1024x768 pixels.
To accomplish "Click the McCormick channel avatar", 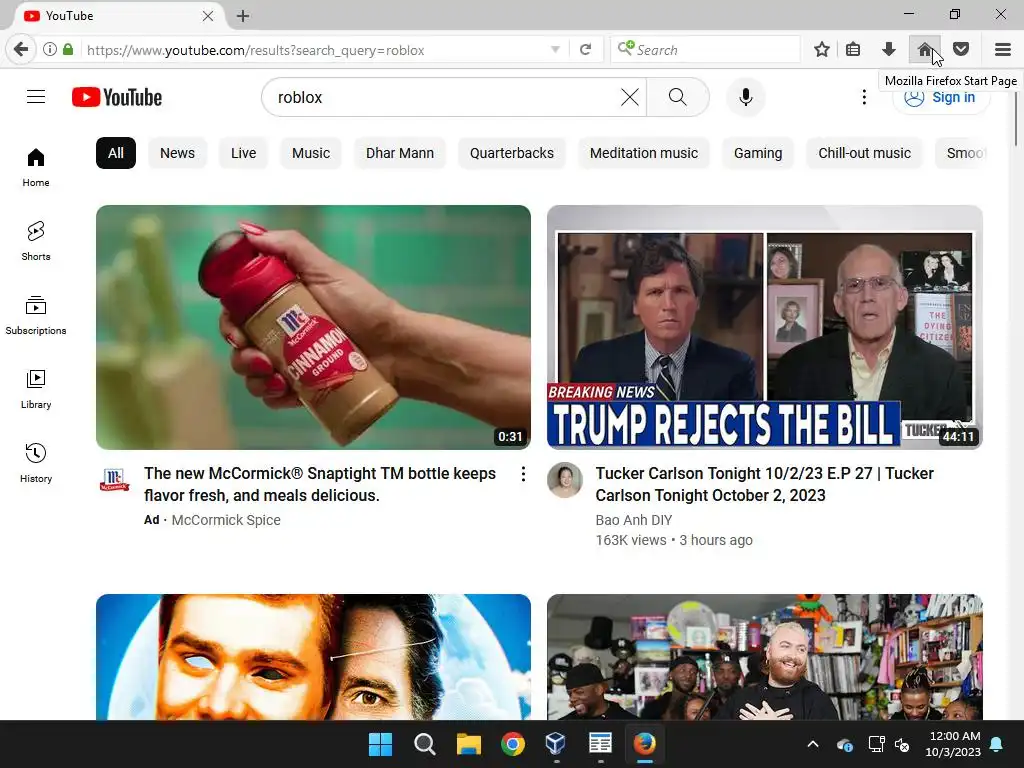I will (x=114, y=480).
